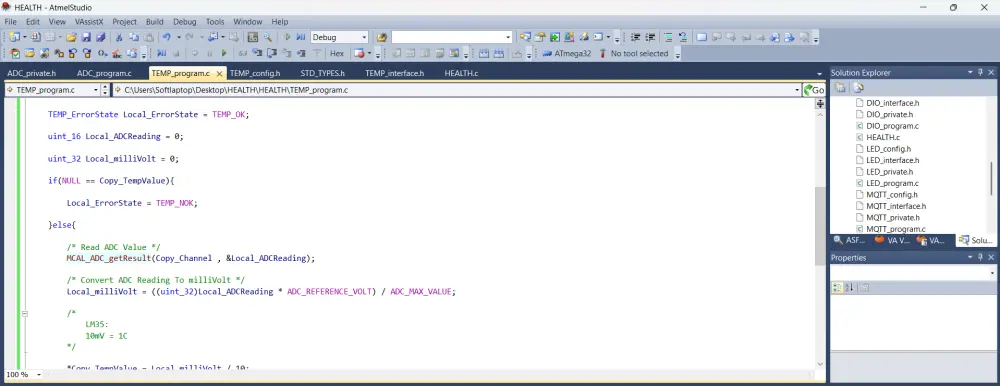Viewport: 1000px width, 386px height.
Task: Click Categorized view icon in Properties
Action: pyautogui.click(x=837, y=288)
